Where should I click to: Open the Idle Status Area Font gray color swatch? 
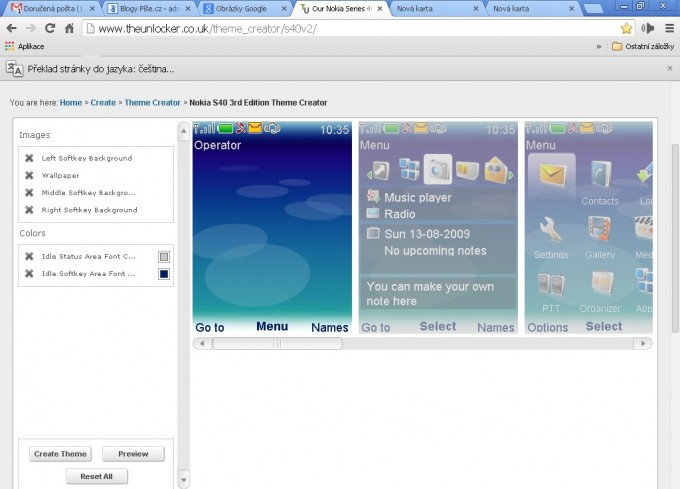tap(164, 257)
